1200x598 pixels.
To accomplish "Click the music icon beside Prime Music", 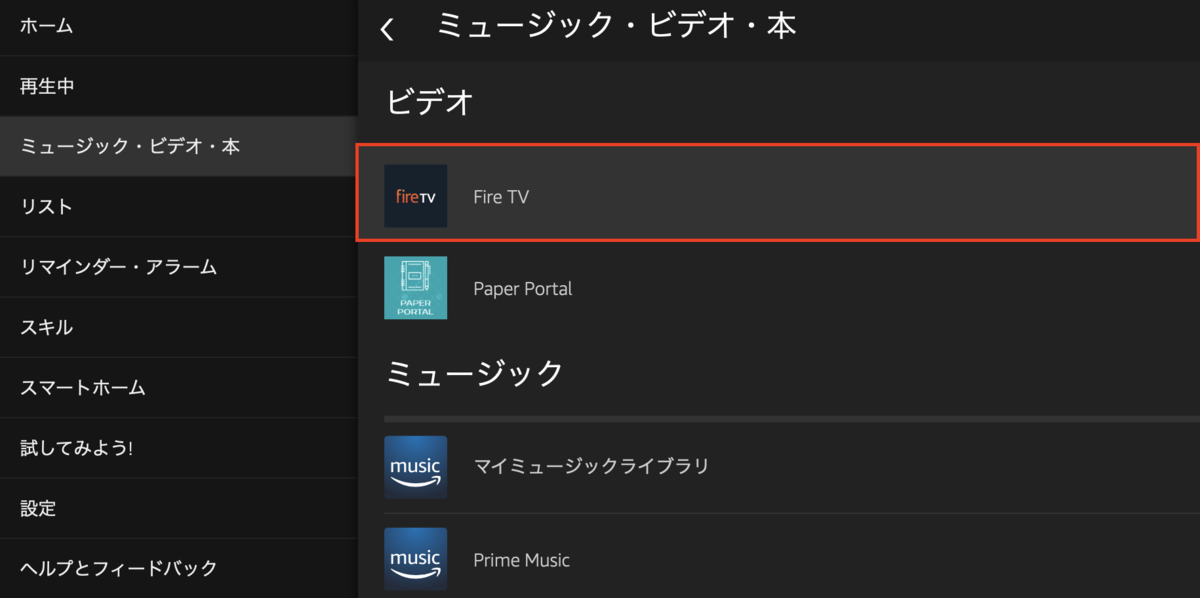I will point(415,559).
